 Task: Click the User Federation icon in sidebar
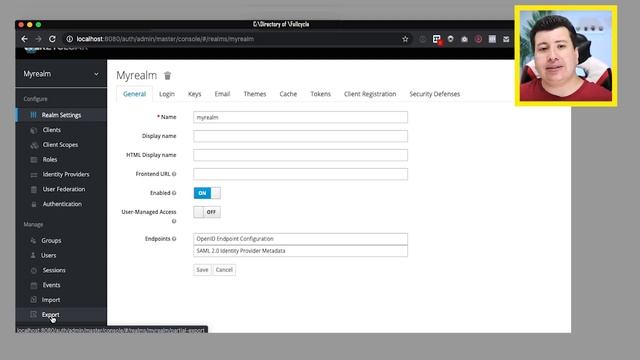(x=33, y=189)
